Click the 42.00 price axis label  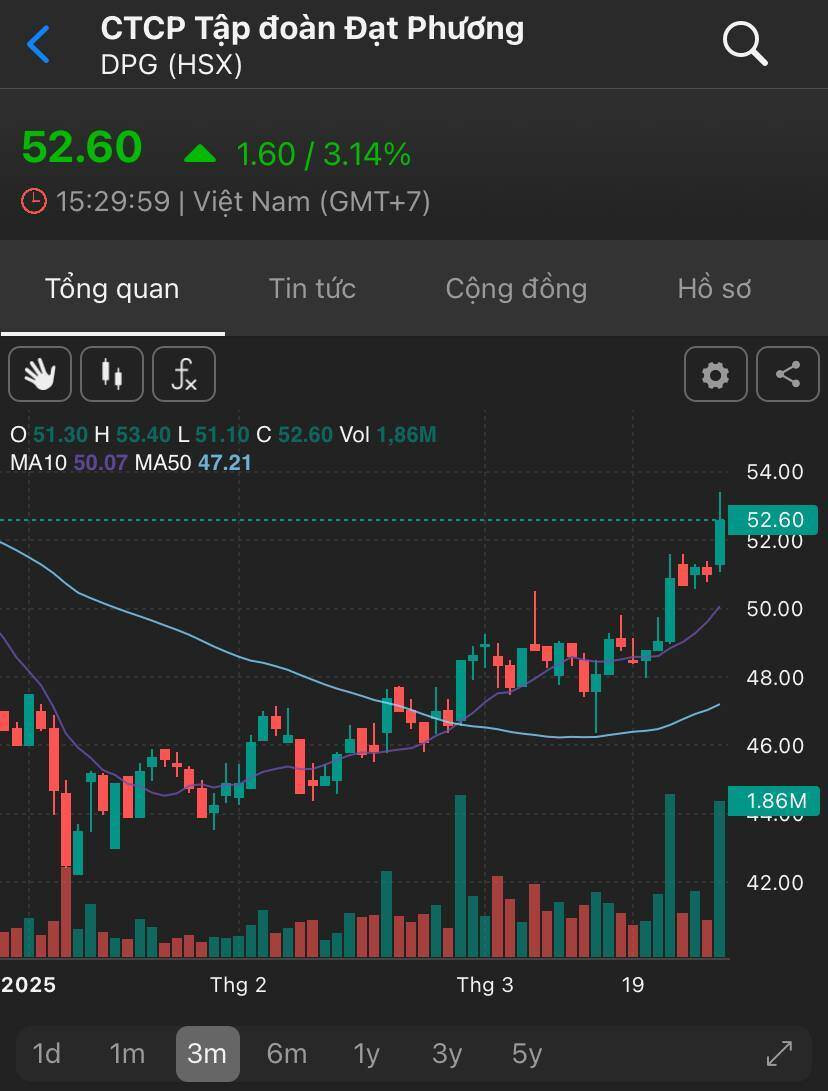pos(774,882)
